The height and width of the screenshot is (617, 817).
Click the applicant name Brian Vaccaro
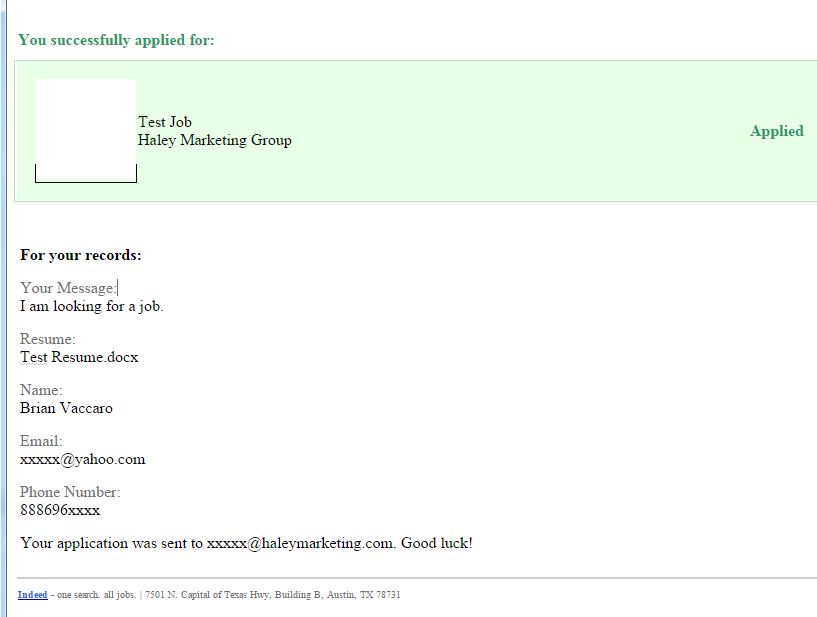(66, 408)
